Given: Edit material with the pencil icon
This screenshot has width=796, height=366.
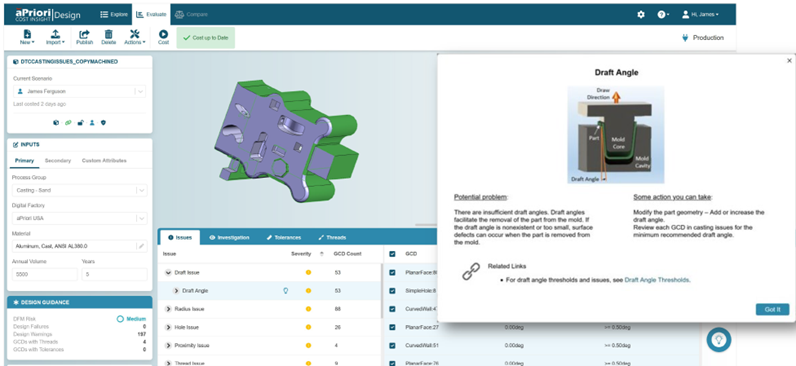Looking at the screenshot, I should 142,246.
